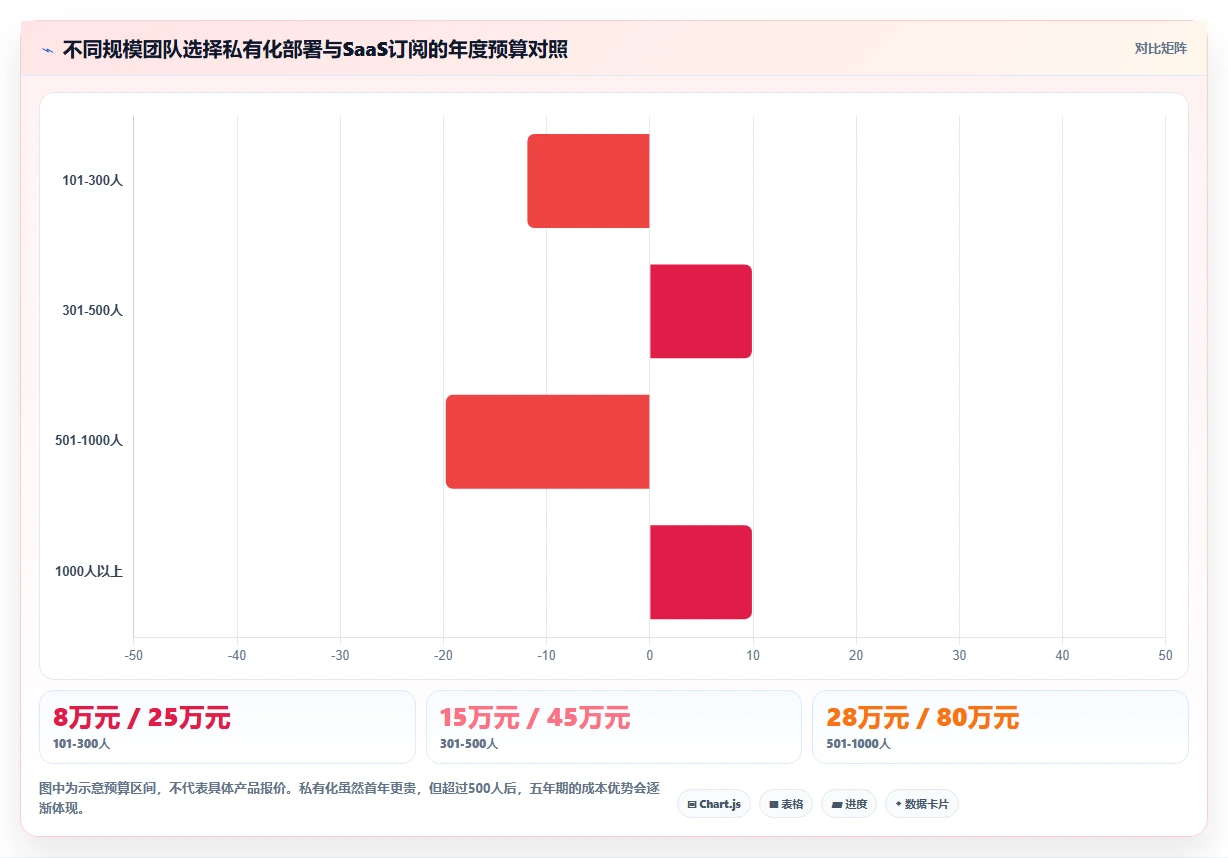1228x858 pixels.
Task: Click the footnote starting with 图中为示意预算区间
Action: tap(349, 798)
